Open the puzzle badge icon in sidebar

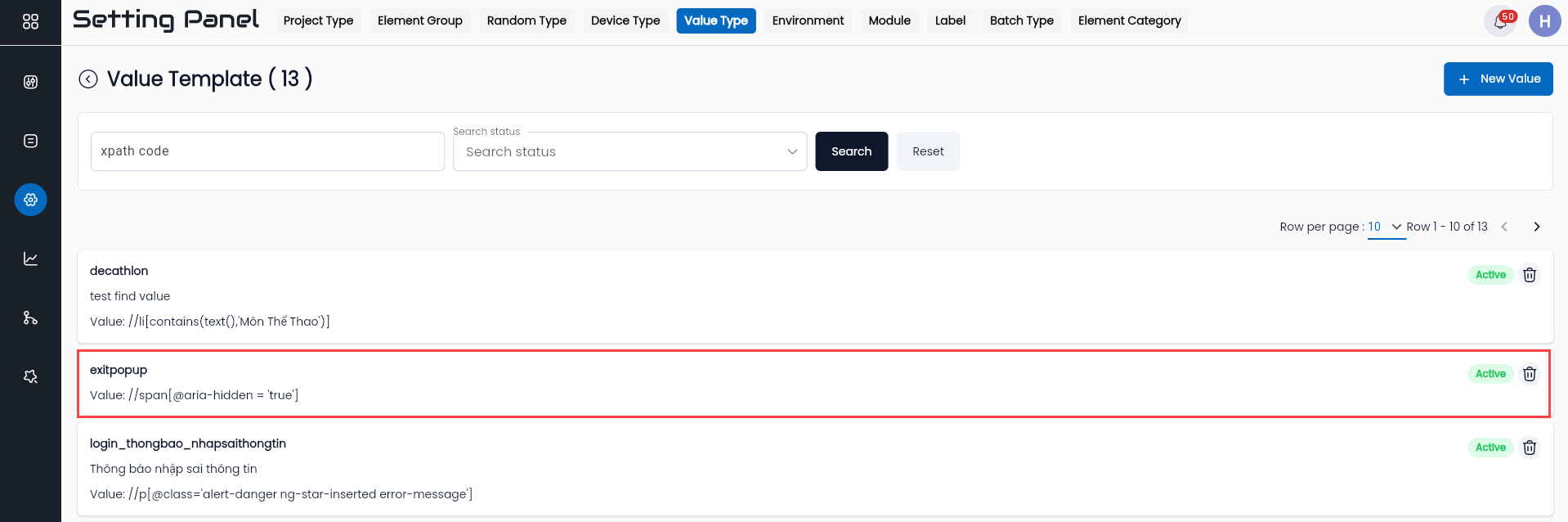tap(30, 376)
